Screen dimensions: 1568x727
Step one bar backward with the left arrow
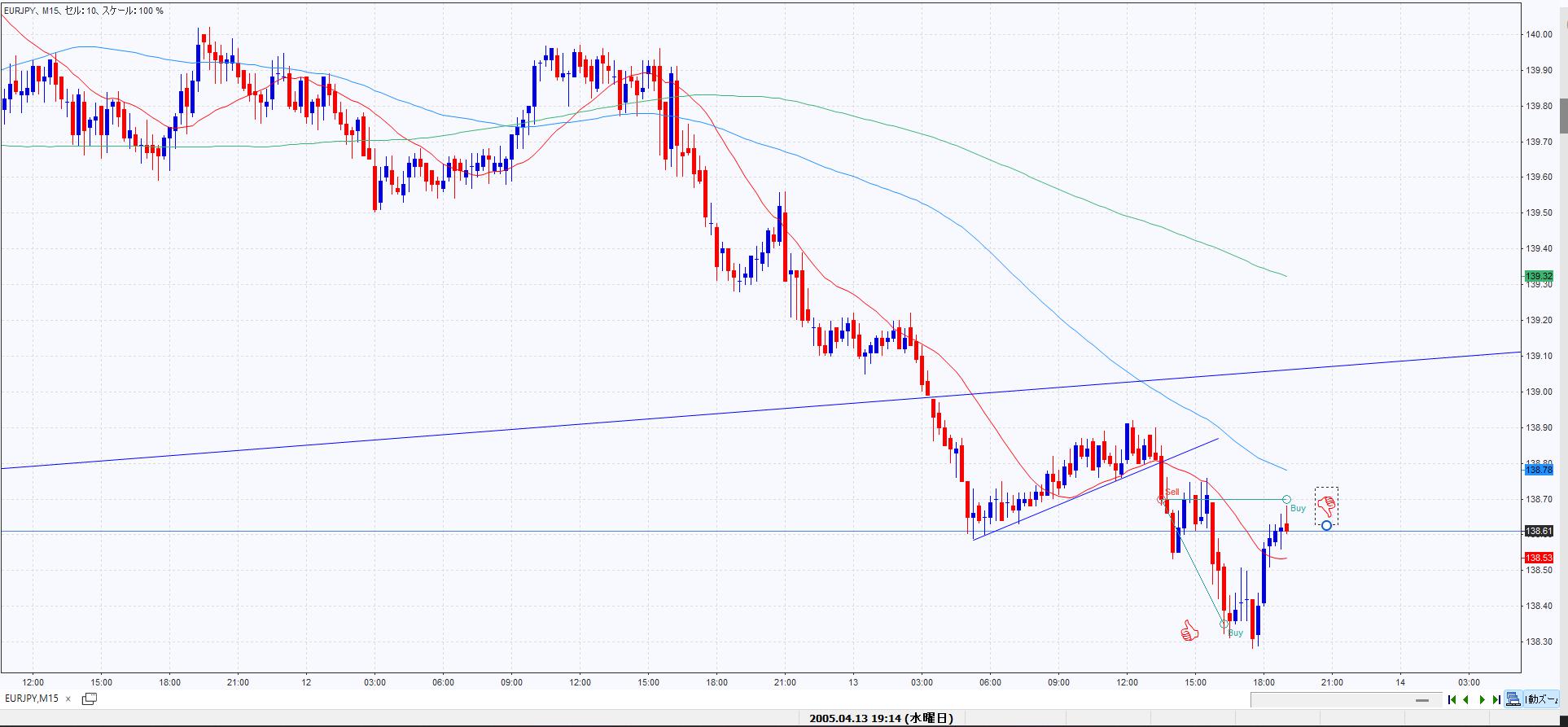point(1466,699)
